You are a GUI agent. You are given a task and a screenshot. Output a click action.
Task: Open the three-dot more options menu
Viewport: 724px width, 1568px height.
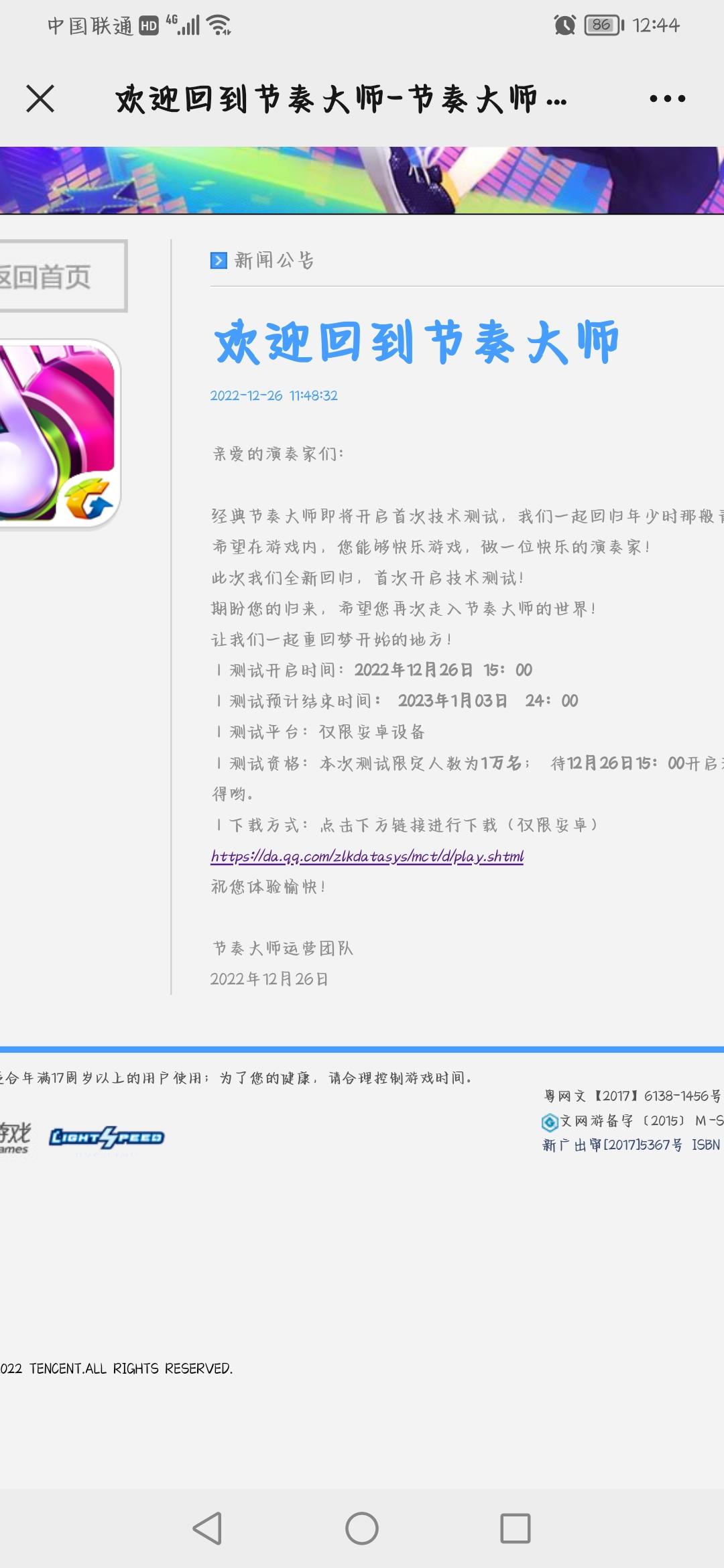pos(667,99)
